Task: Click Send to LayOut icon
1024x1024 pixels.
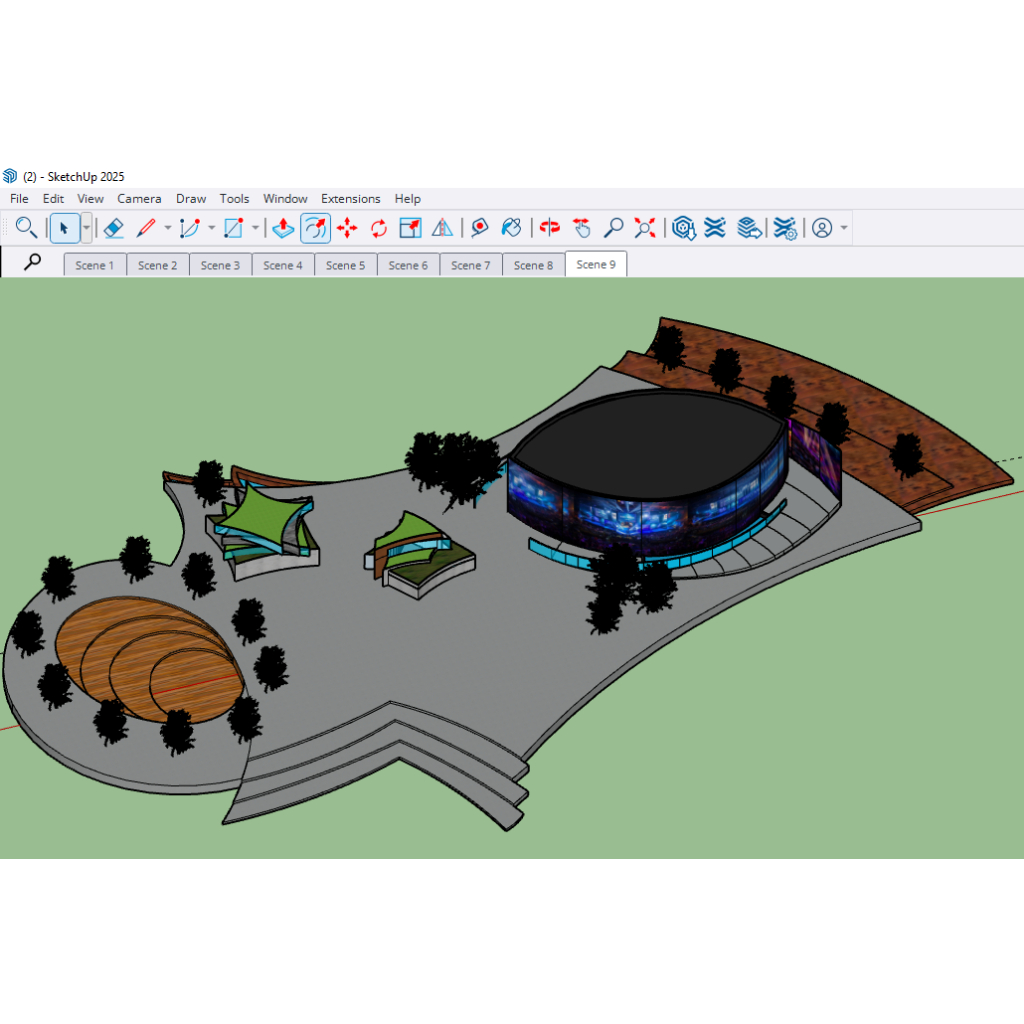Action: 749,228
